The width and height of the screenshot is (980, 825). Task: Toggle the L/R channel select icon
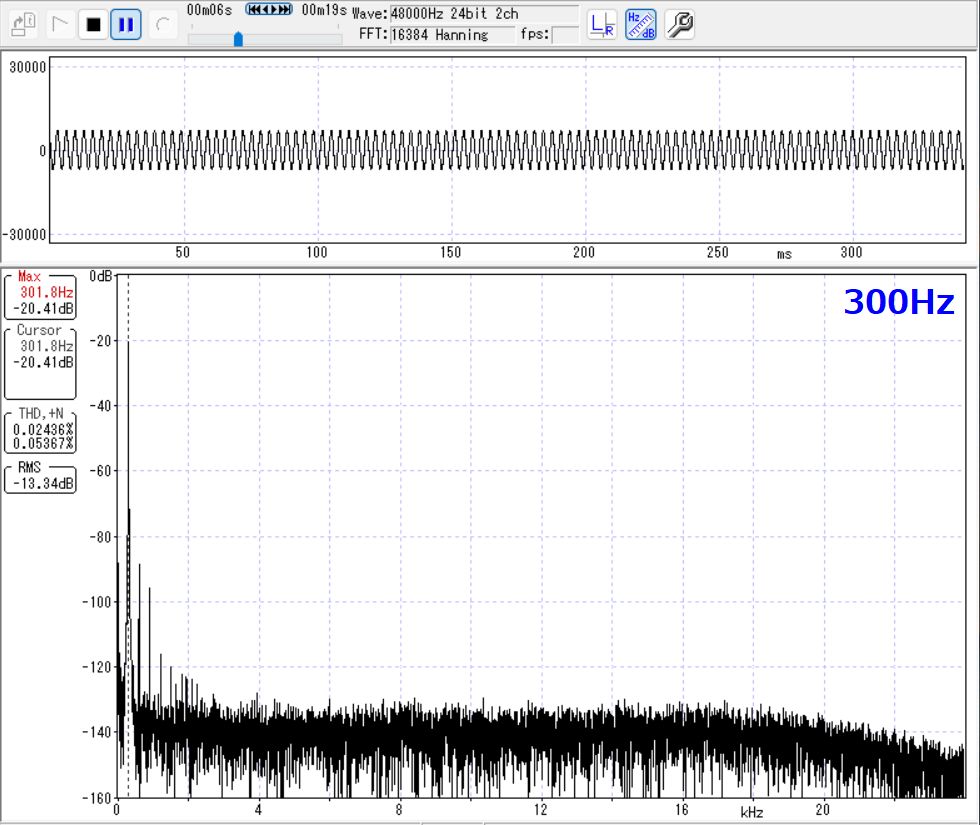click(x=602, y=24)
